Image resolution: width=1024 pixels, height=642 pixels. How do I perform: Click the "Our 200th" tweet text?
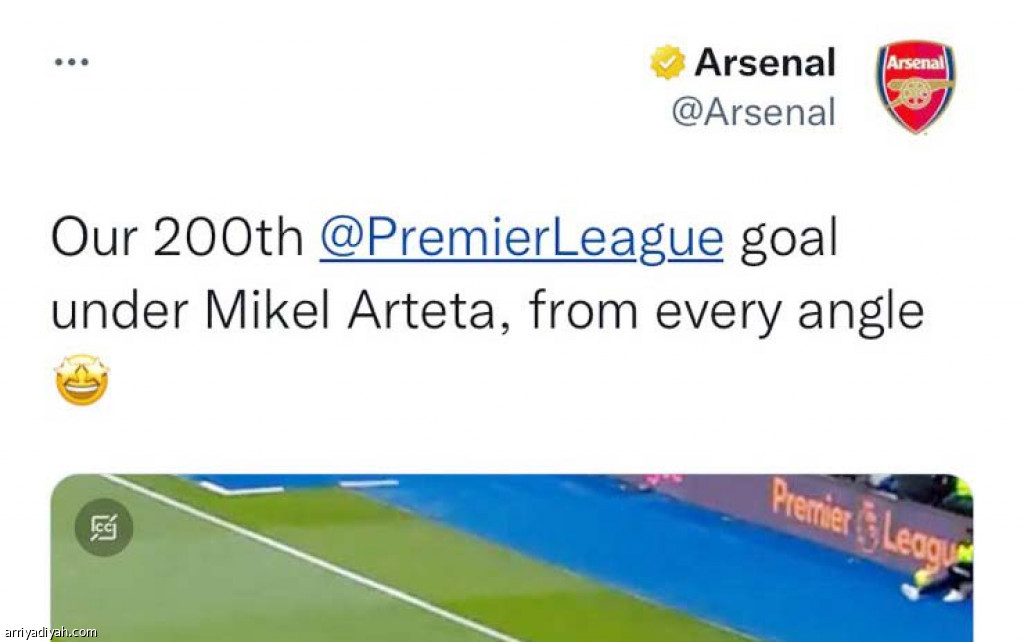coord(177,239)
